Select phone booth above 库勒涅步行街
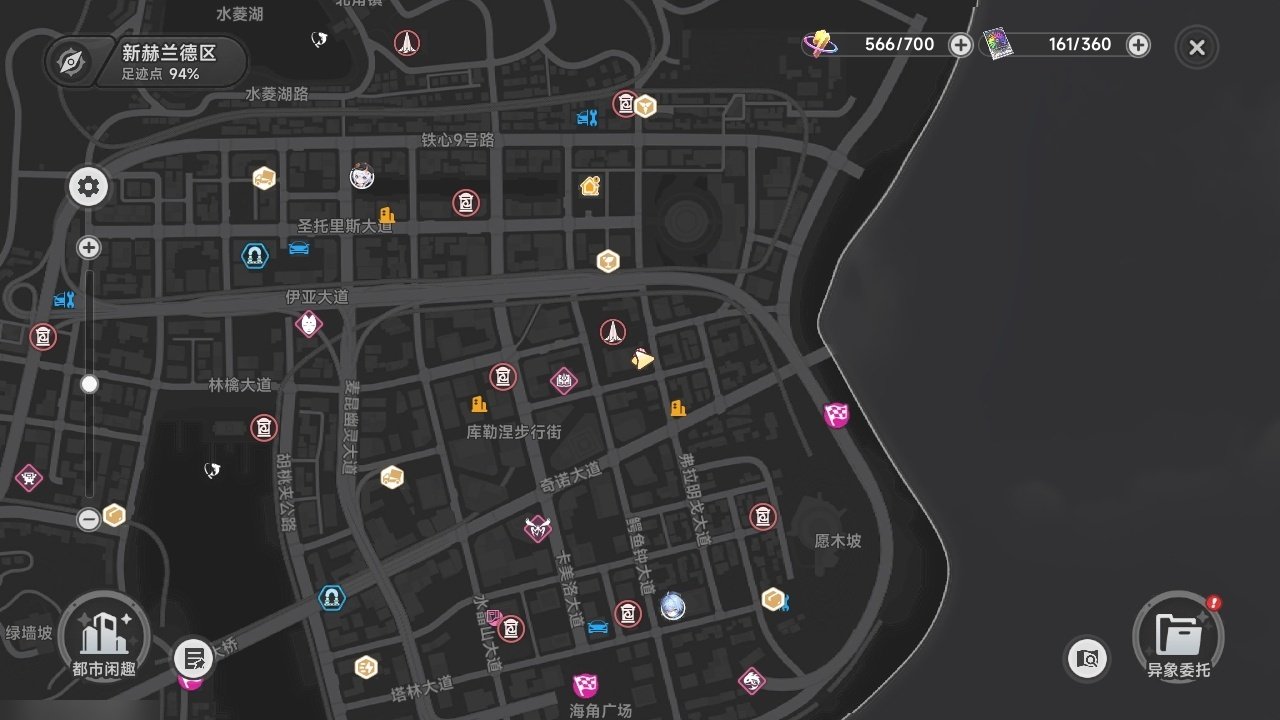Screen dimensions: 1280x720 (503, 377)
